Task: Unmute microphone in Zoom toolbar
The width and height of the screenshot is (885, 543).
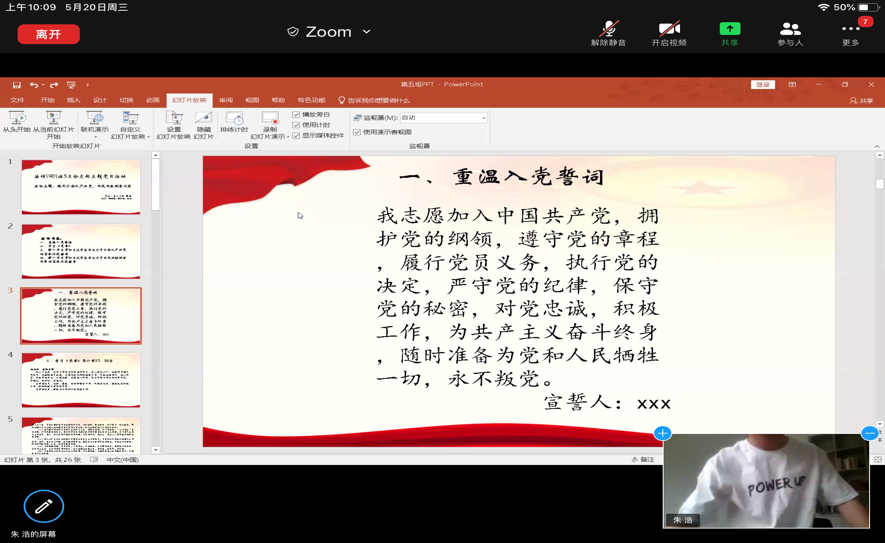Action: (608, 32)
